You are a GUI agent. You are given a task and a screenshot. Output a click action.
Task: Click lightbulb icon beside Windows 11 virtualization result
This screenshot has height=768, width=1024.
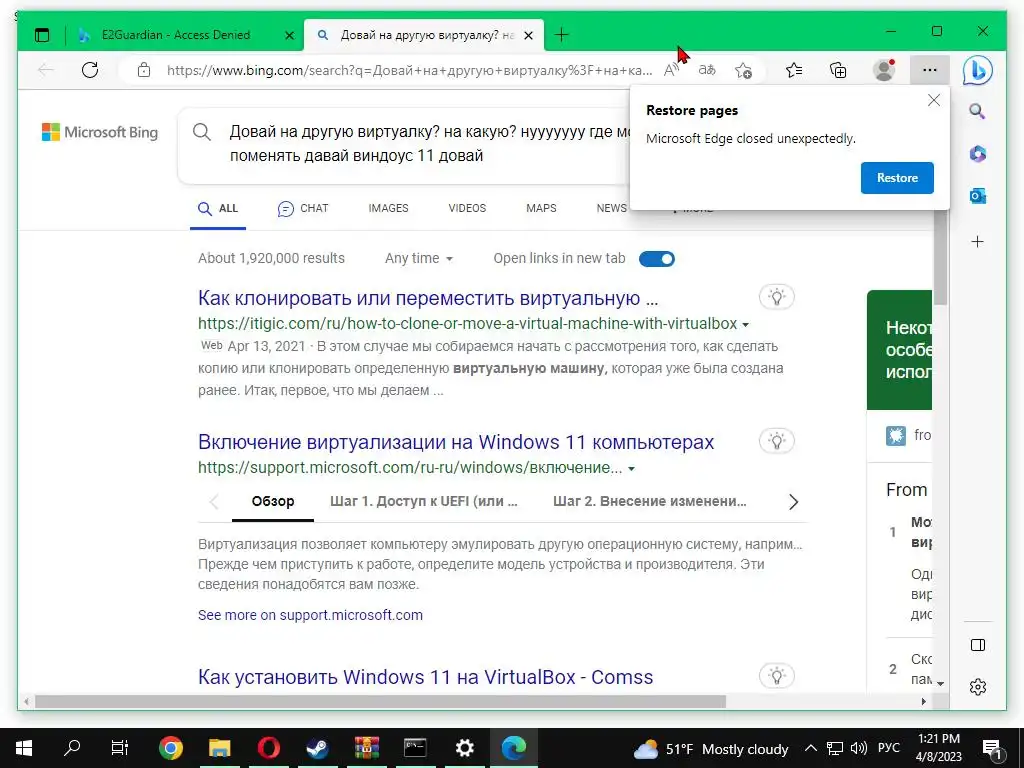tap(776, 441)
